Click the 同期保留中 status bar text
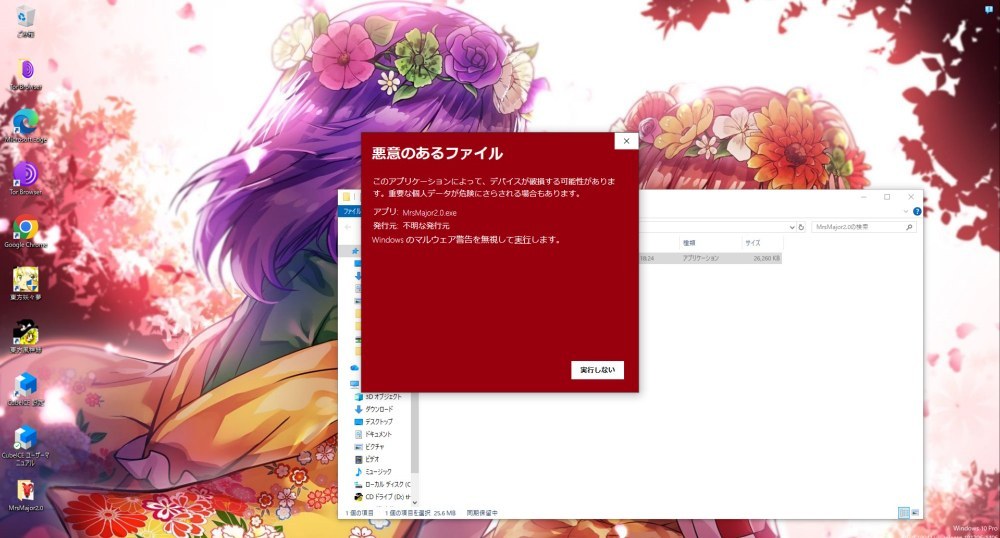 [x=482, y=513]
